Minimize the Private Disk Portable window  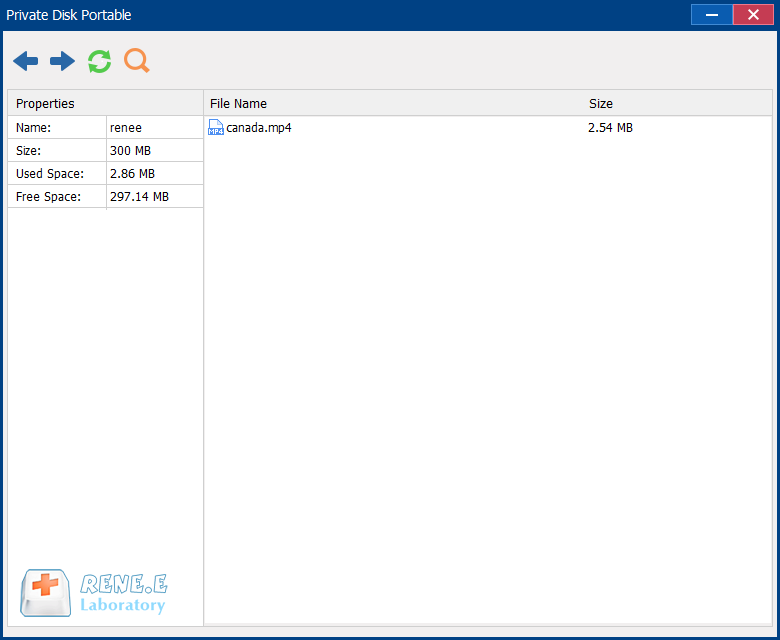pos(712,14)
